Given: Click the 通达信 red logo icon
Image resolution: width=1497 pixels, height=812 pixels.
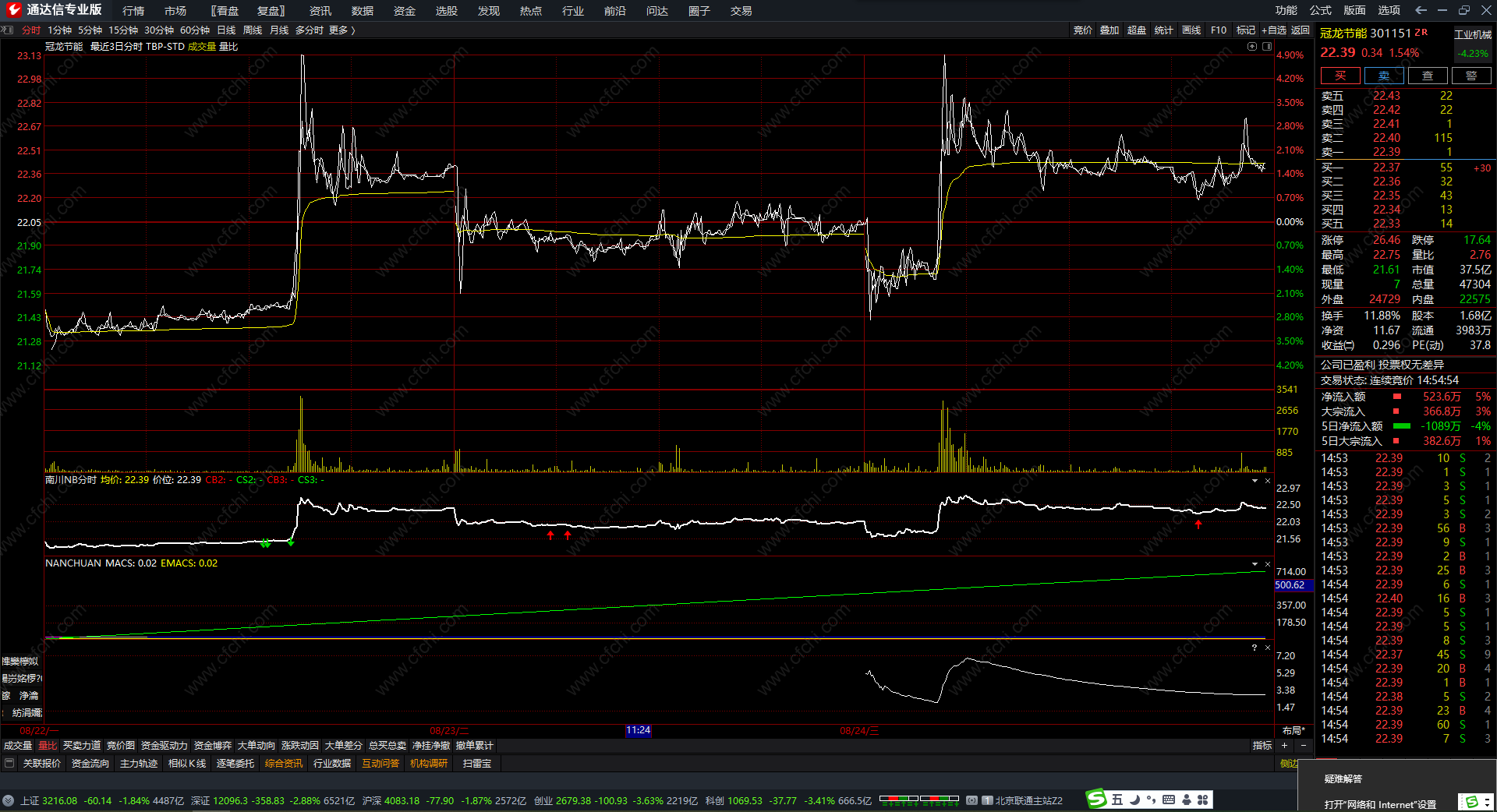Looking at the screenshot, I should [x=13, y=10].
